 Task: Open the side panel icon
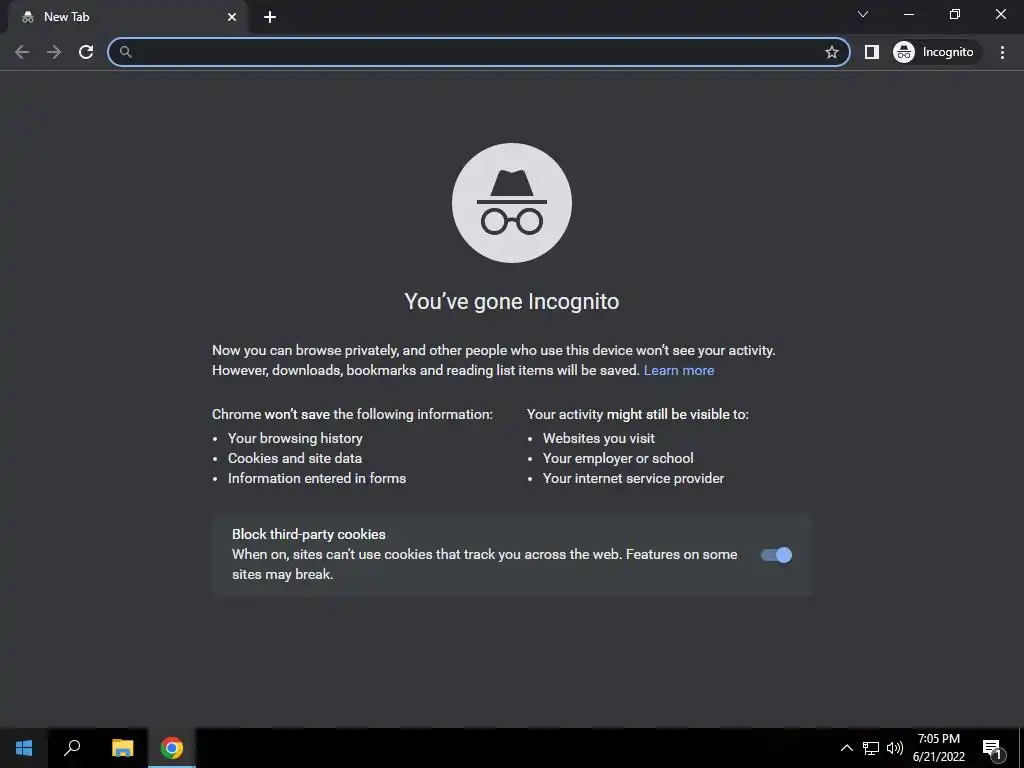pos(871,52)
